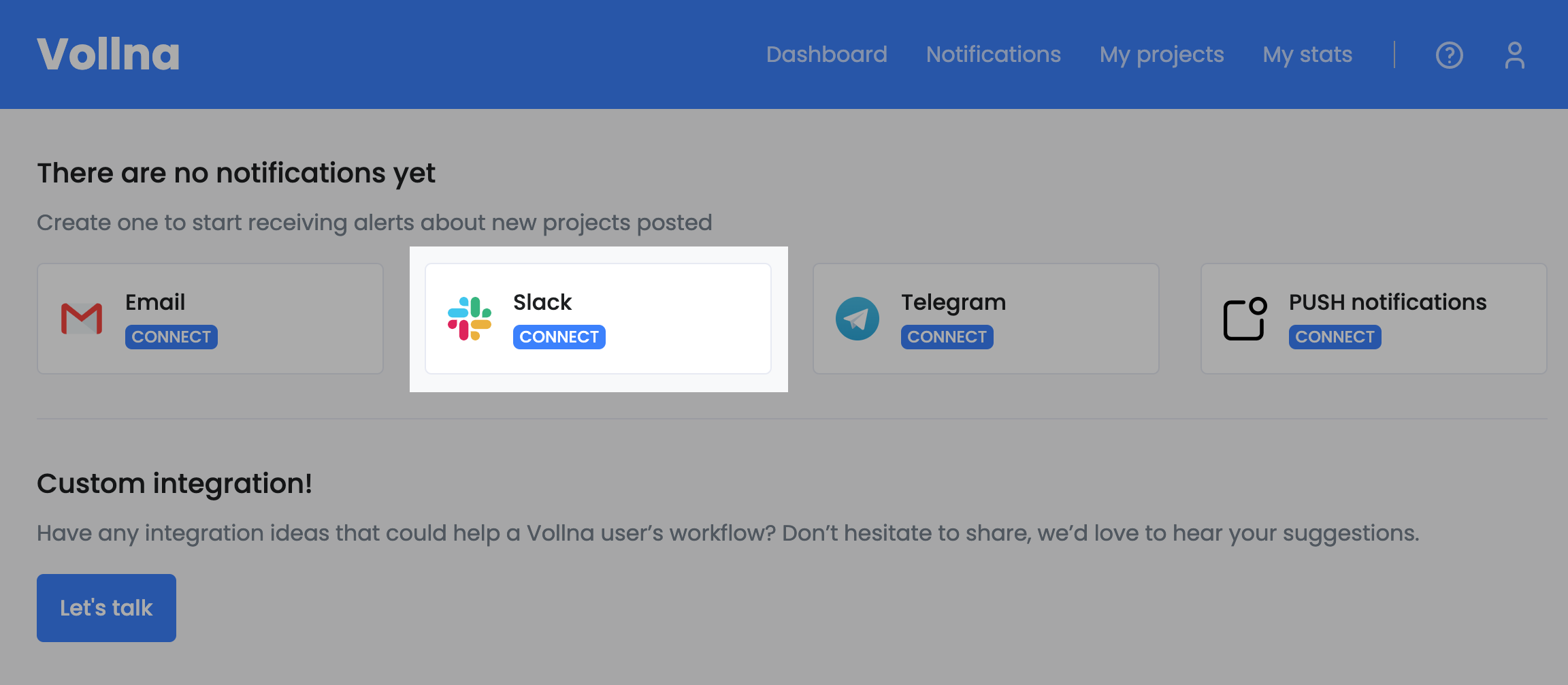Open the help question mark icon

tap(1449, 55)
